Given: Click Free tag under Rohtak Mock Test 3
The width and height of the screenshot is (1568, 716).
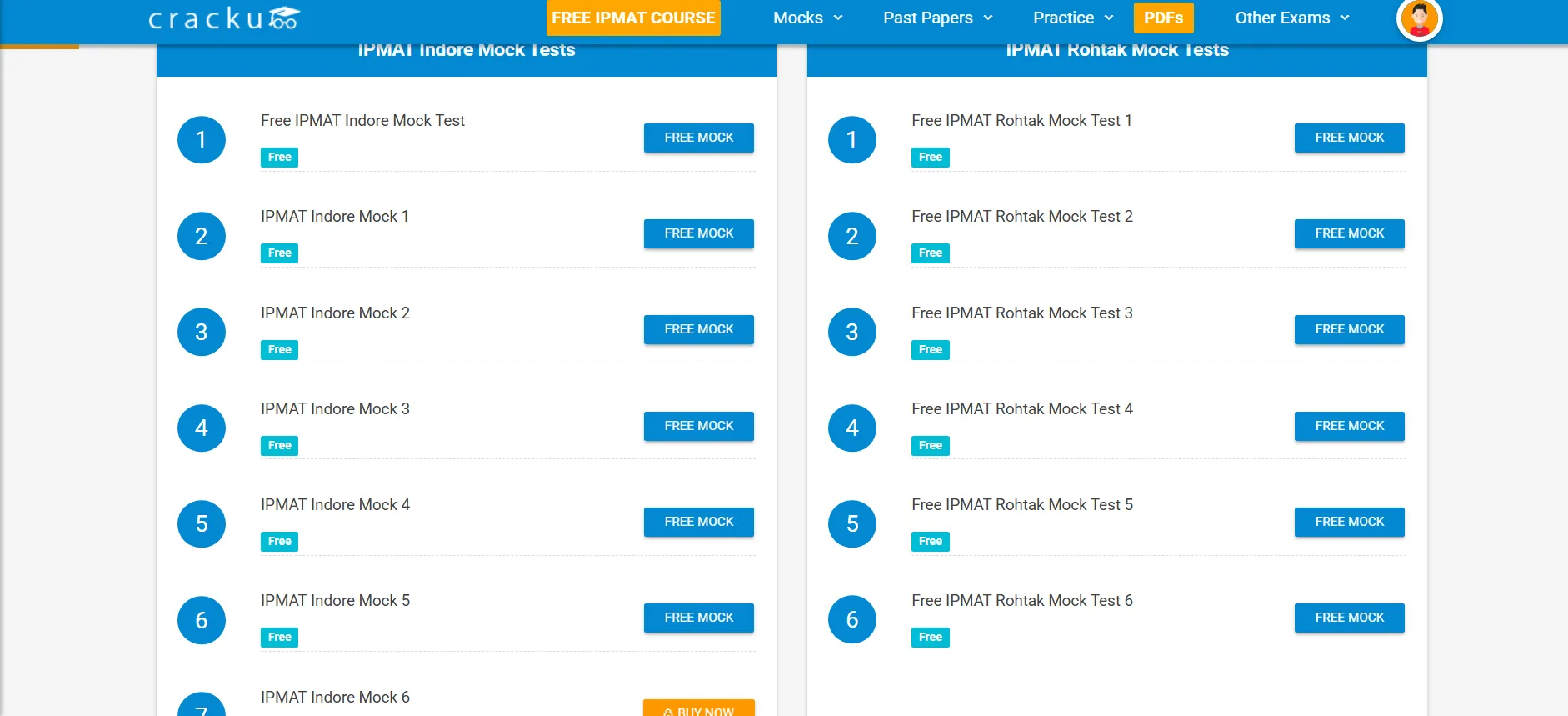Looking at the screenshot, I should (x=931, y=350).
